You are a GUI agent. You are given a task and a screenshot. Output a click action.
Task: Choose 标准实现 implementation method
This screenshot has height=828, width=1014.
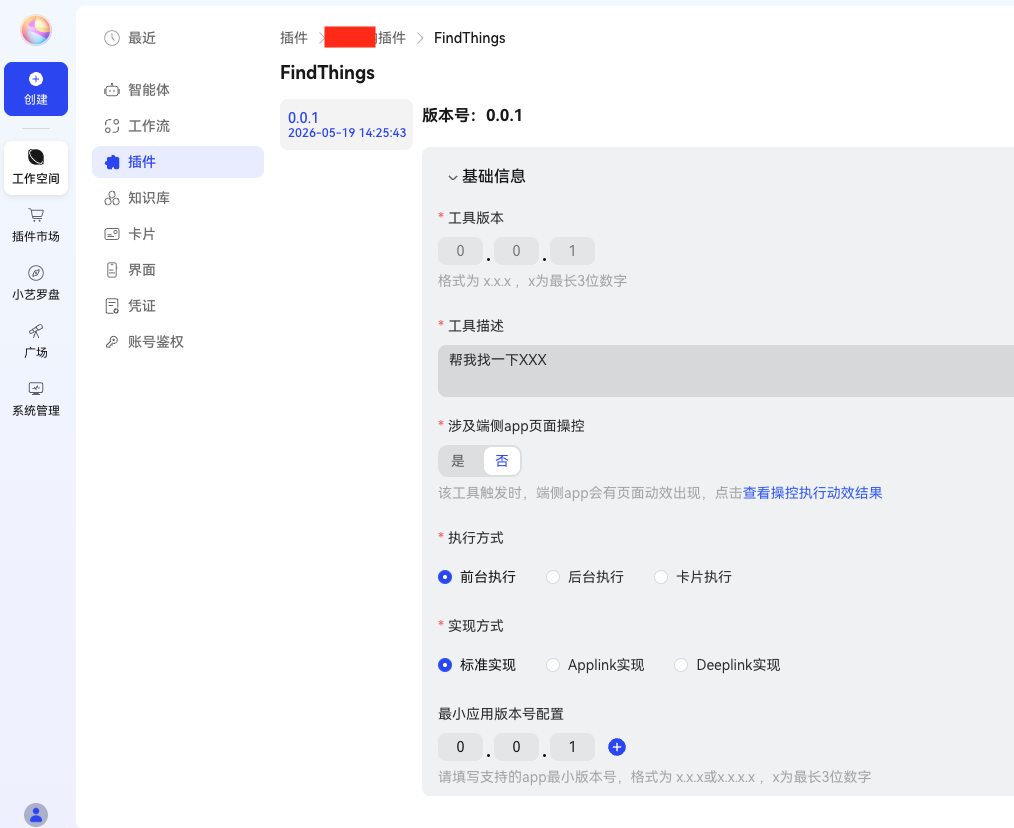[477, 665]
